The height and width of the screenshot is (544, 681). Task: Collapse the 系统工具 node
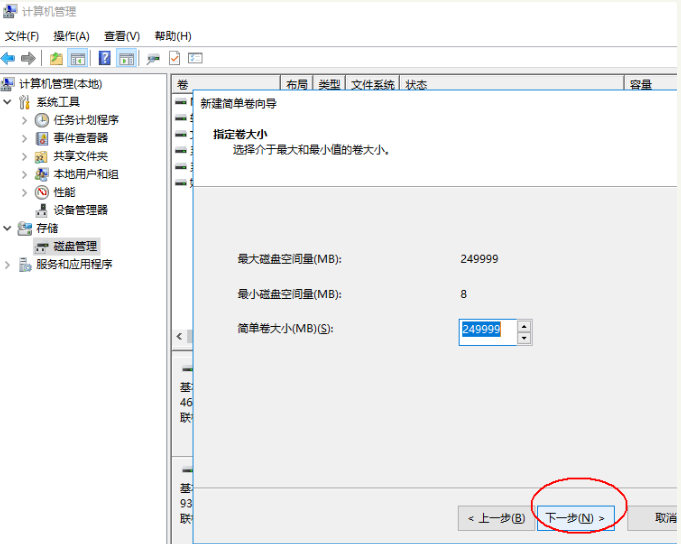(9, 102)
